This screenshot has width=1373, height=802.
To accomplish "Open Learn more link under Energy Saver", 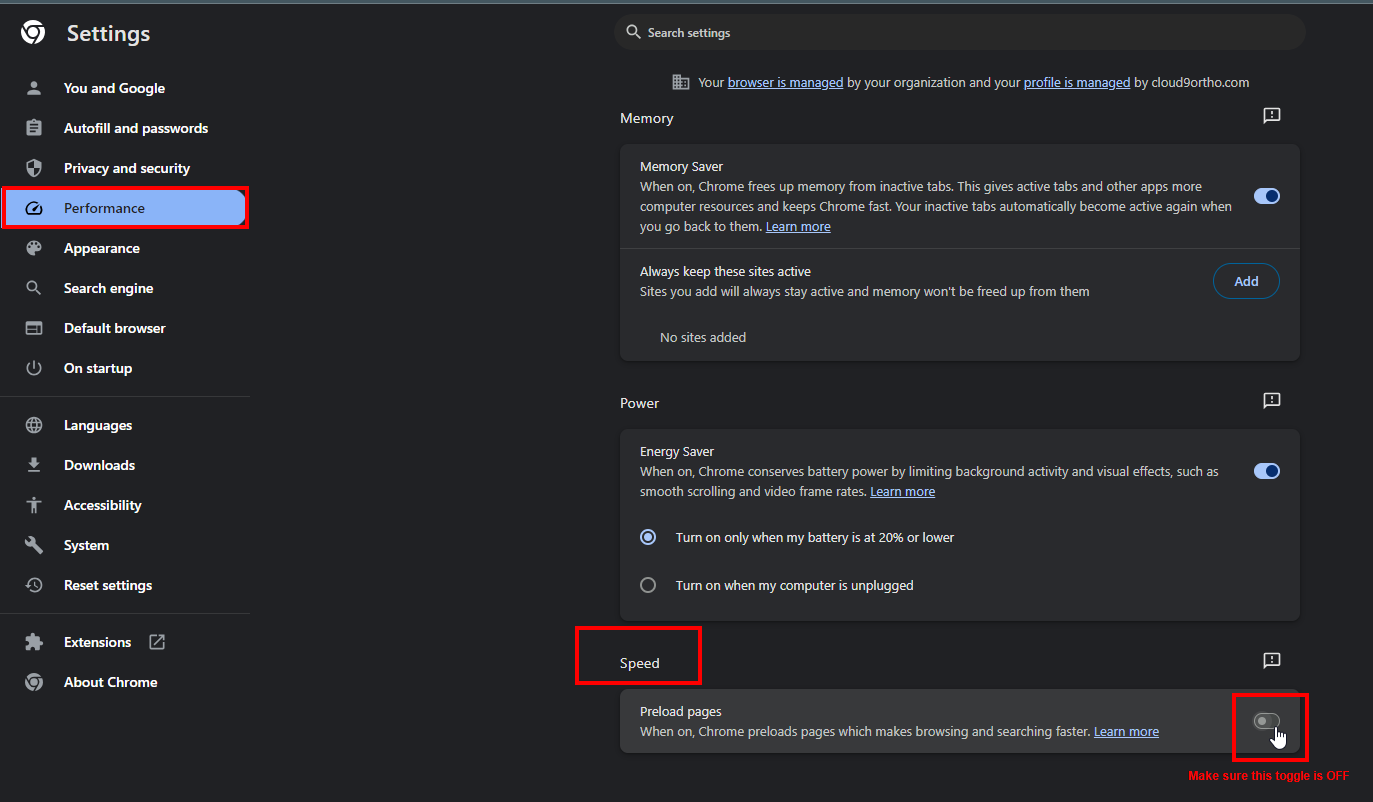I will point(902,492).
